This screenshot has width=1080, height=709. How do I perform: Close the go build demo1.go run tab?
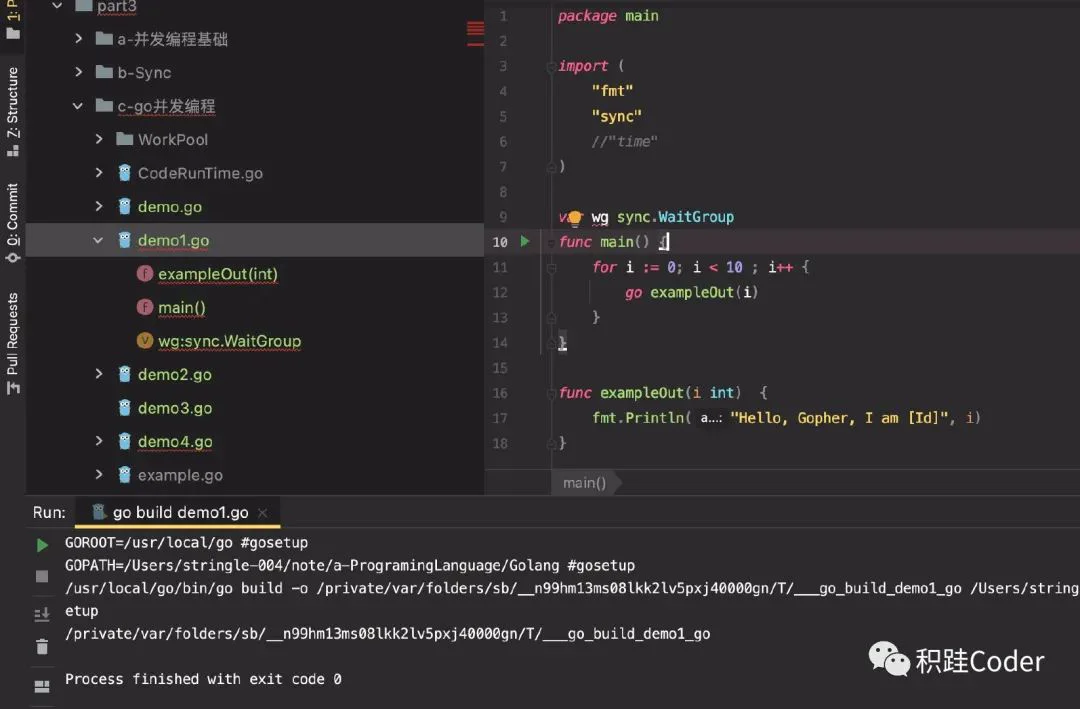click(262, 513)
